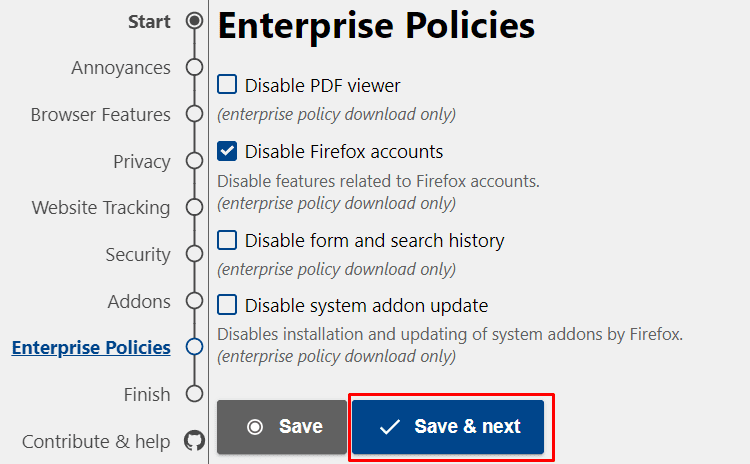Select Enterprise Policies in the sidebar

pos(91,348)
